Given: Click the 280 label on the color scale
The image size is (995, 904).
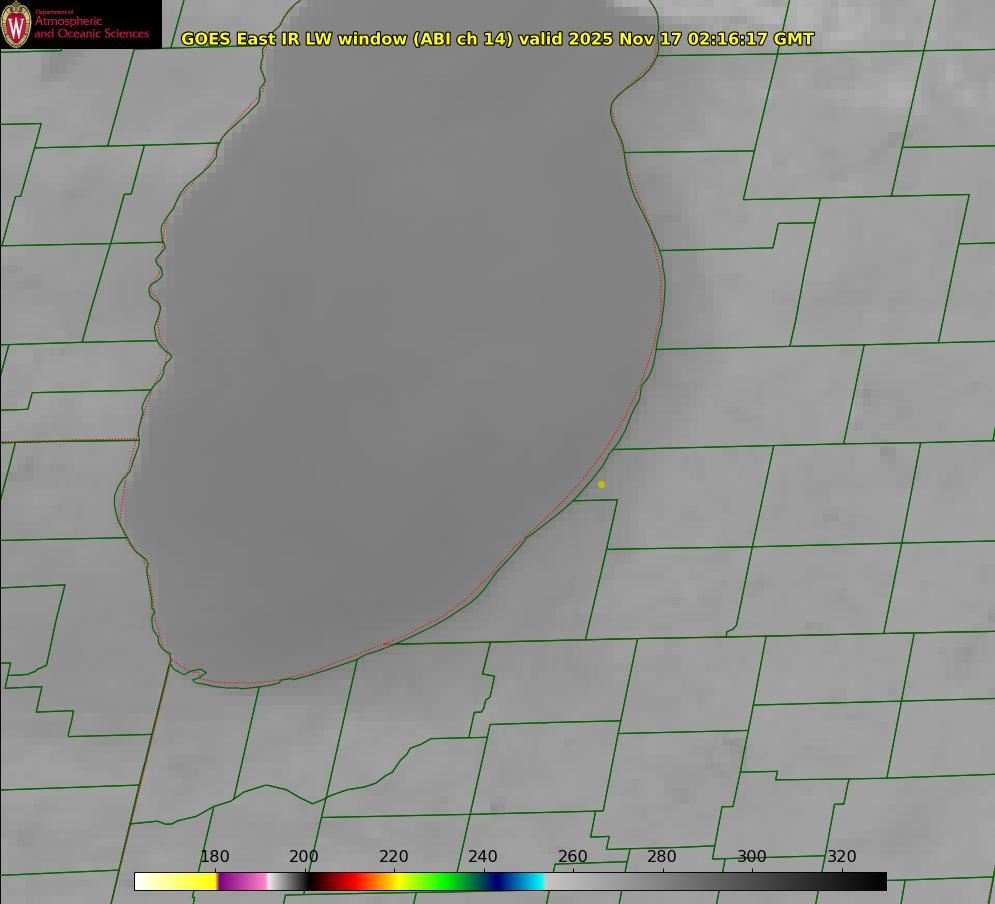Looking at the screenshot, I should tap(662, 856).
